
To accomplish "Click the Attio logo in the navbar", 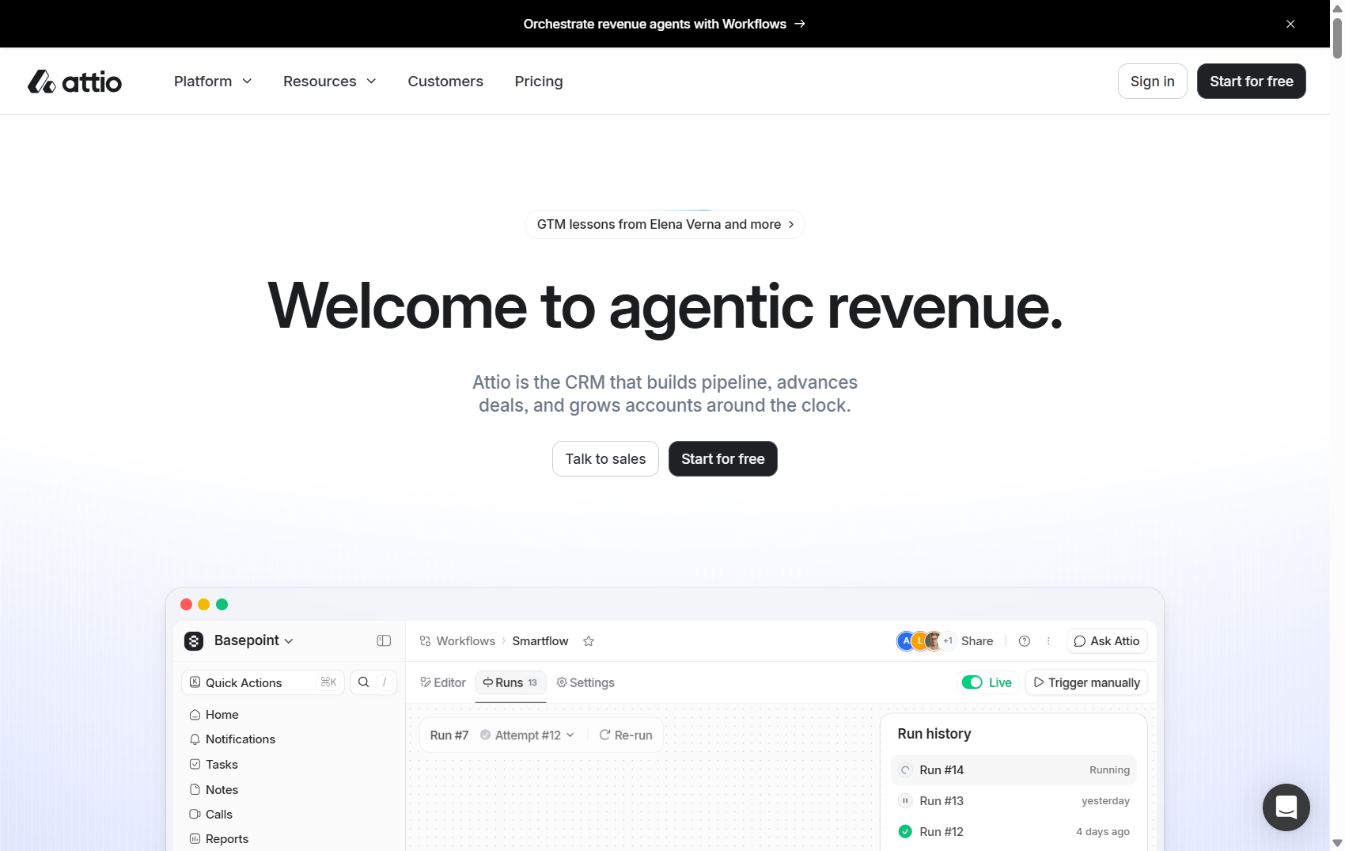I will coord(75,81).
